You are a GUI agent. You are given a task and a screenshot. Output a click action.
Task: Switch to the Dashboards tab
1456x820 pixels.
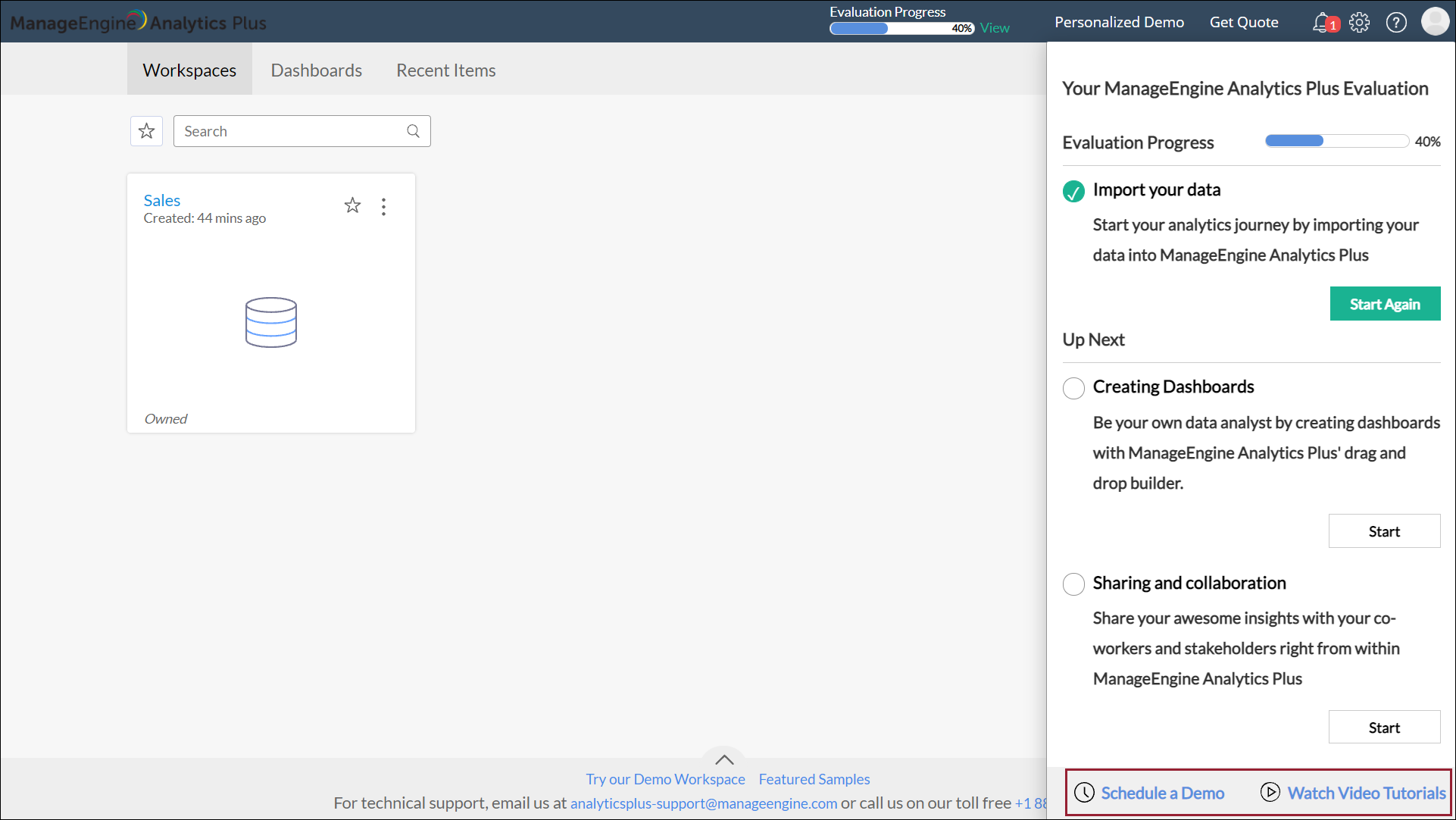pos(317,70)
